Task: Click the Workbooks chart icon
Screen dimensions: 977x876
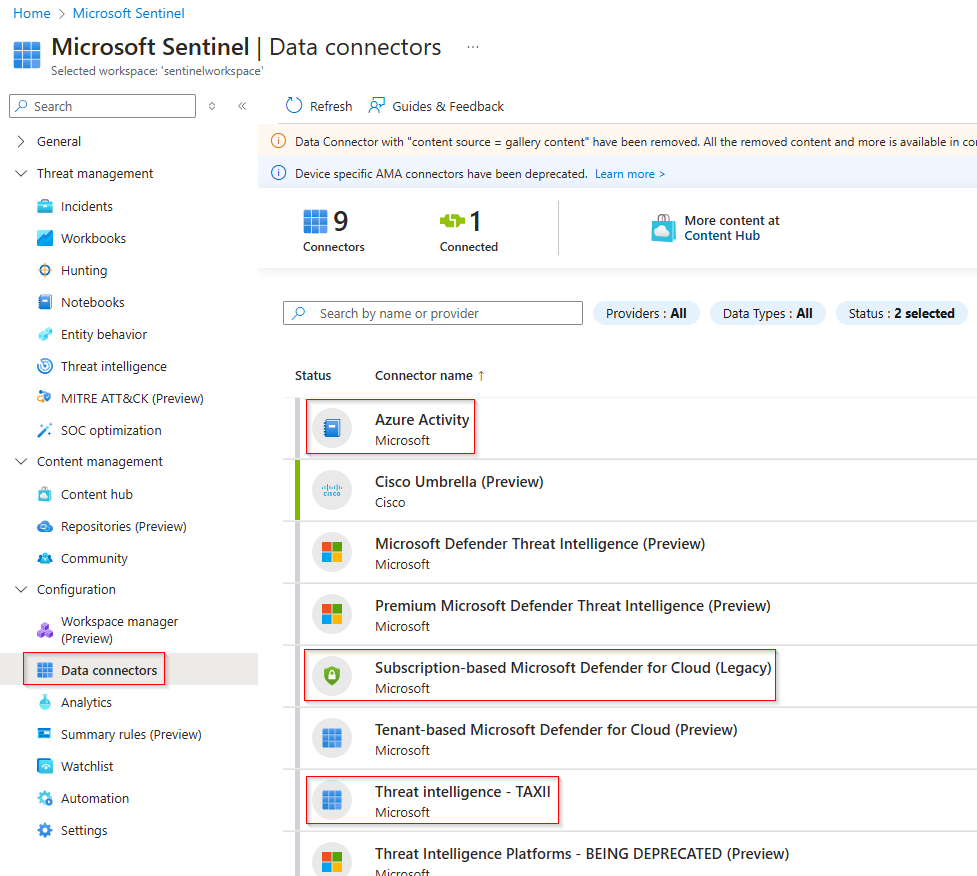Action: pos(45,239)
